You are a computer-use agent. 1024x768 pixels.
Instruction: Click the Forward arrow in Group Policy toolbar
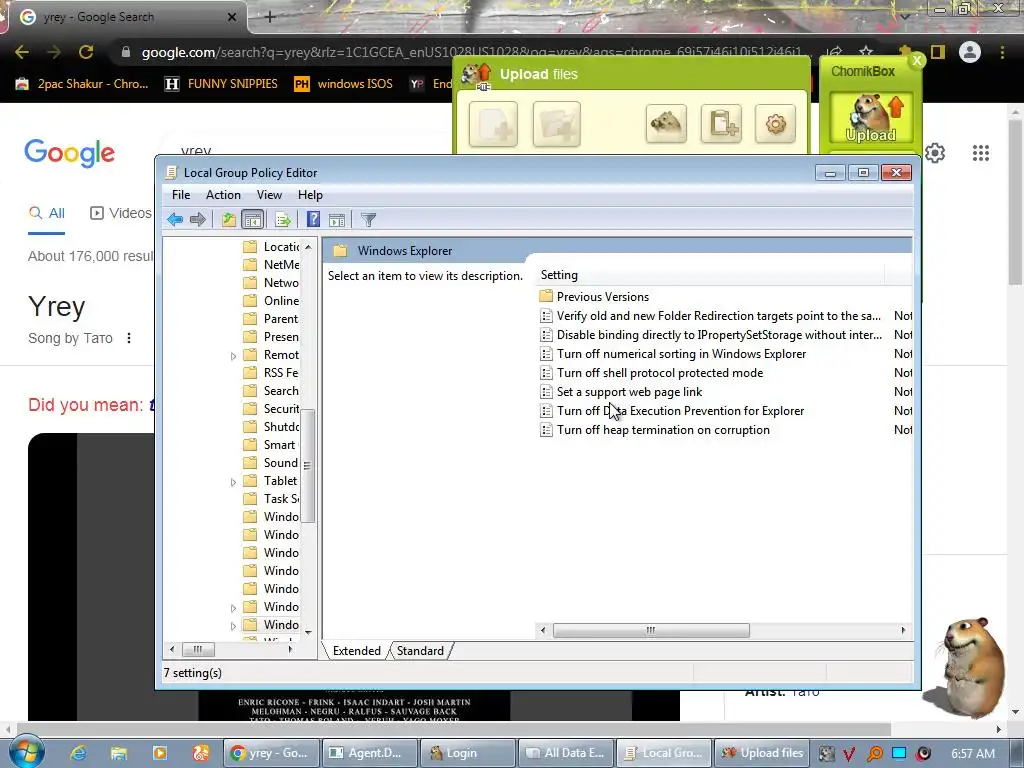click(x=198, y=219)
